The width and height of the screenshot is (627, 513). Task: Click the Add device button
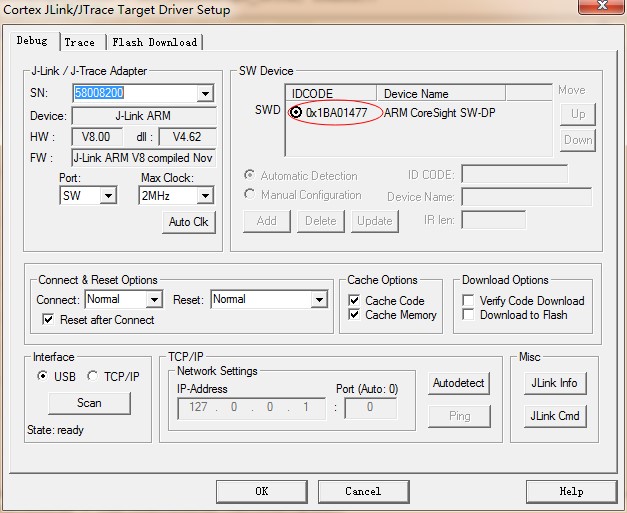pyautogui.click(x=267, y=221)
